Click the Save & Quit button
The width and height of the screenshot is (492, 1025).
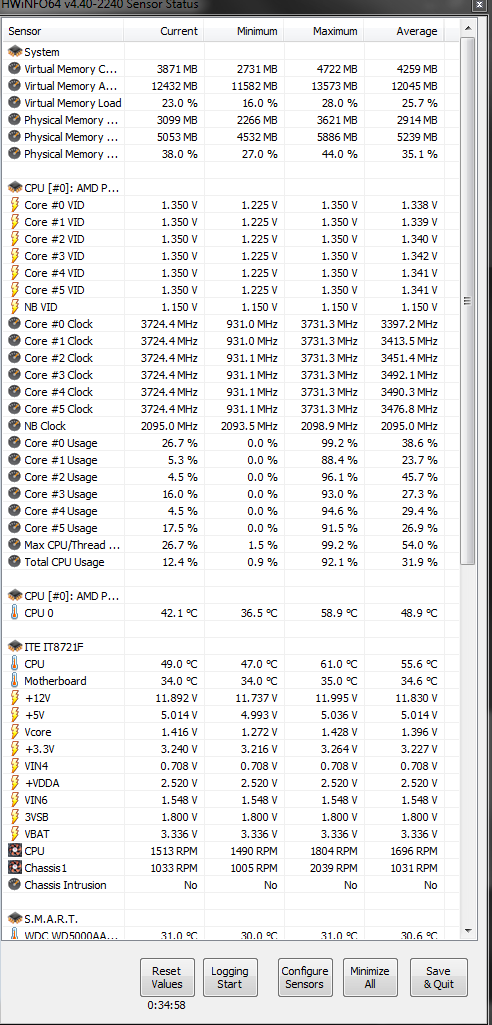click(x=438, y=977)
